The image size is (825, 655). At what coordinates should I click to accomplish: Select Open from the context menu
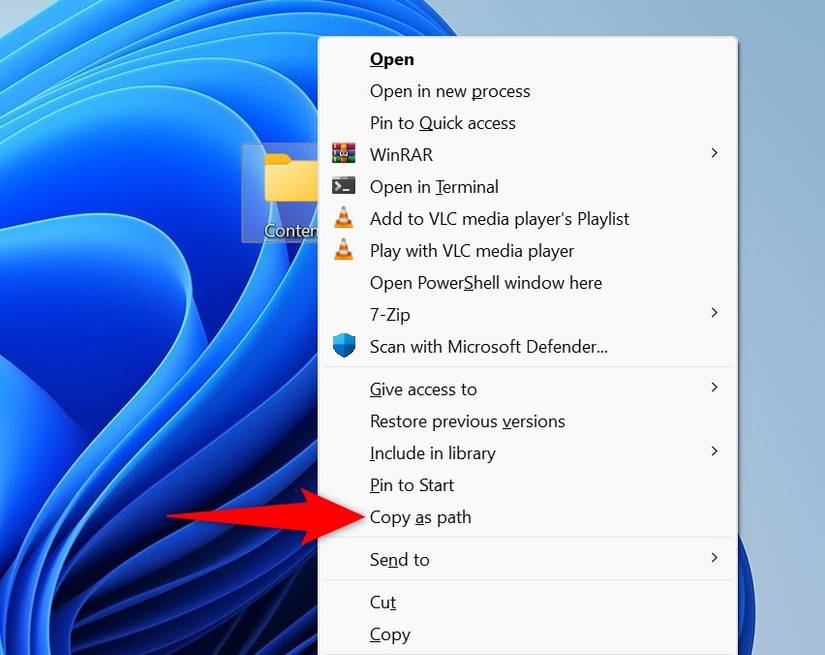(x=391, y=59)
